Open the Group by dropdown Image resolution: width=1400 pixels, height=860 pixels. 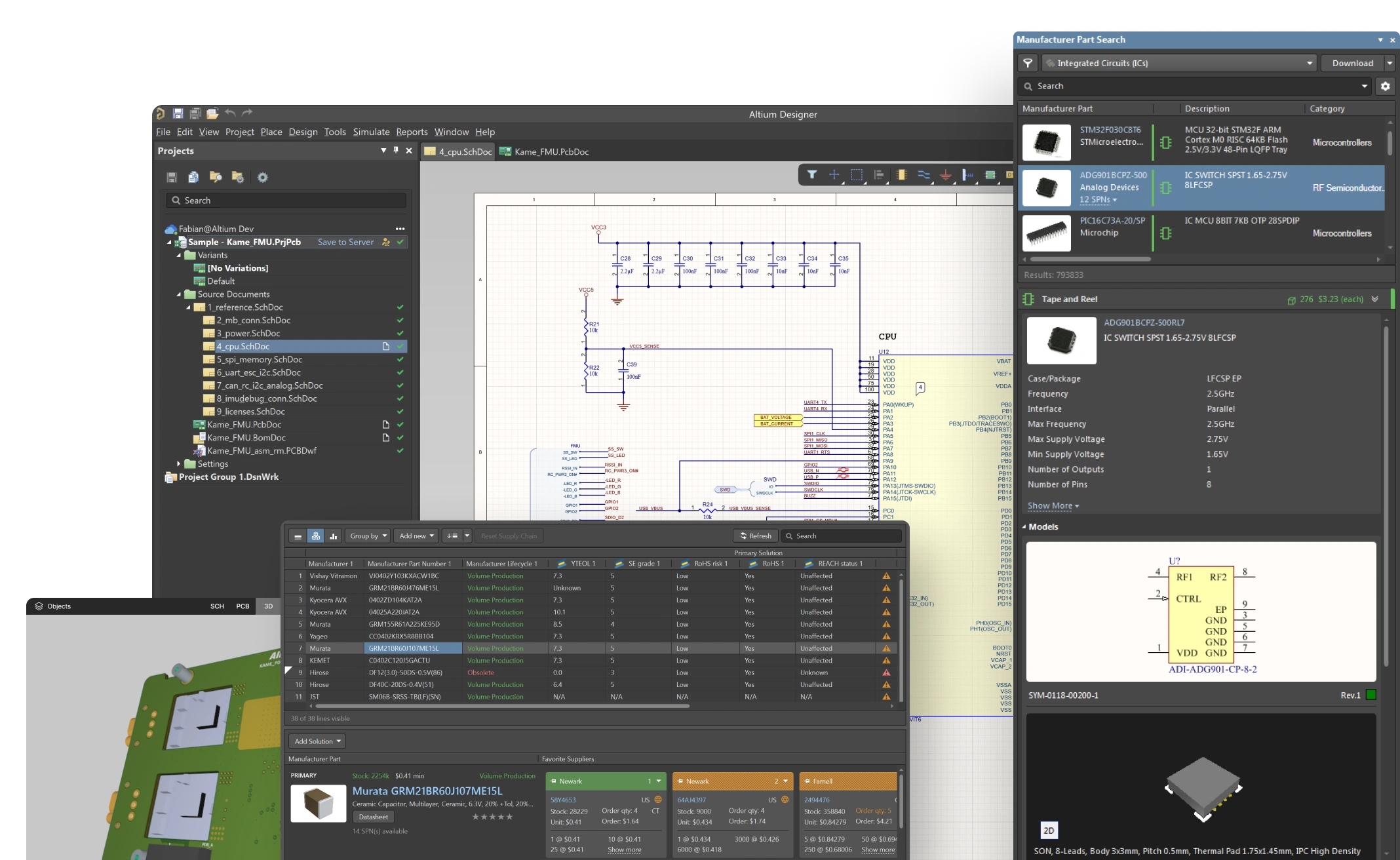click(x=367, y=536)
